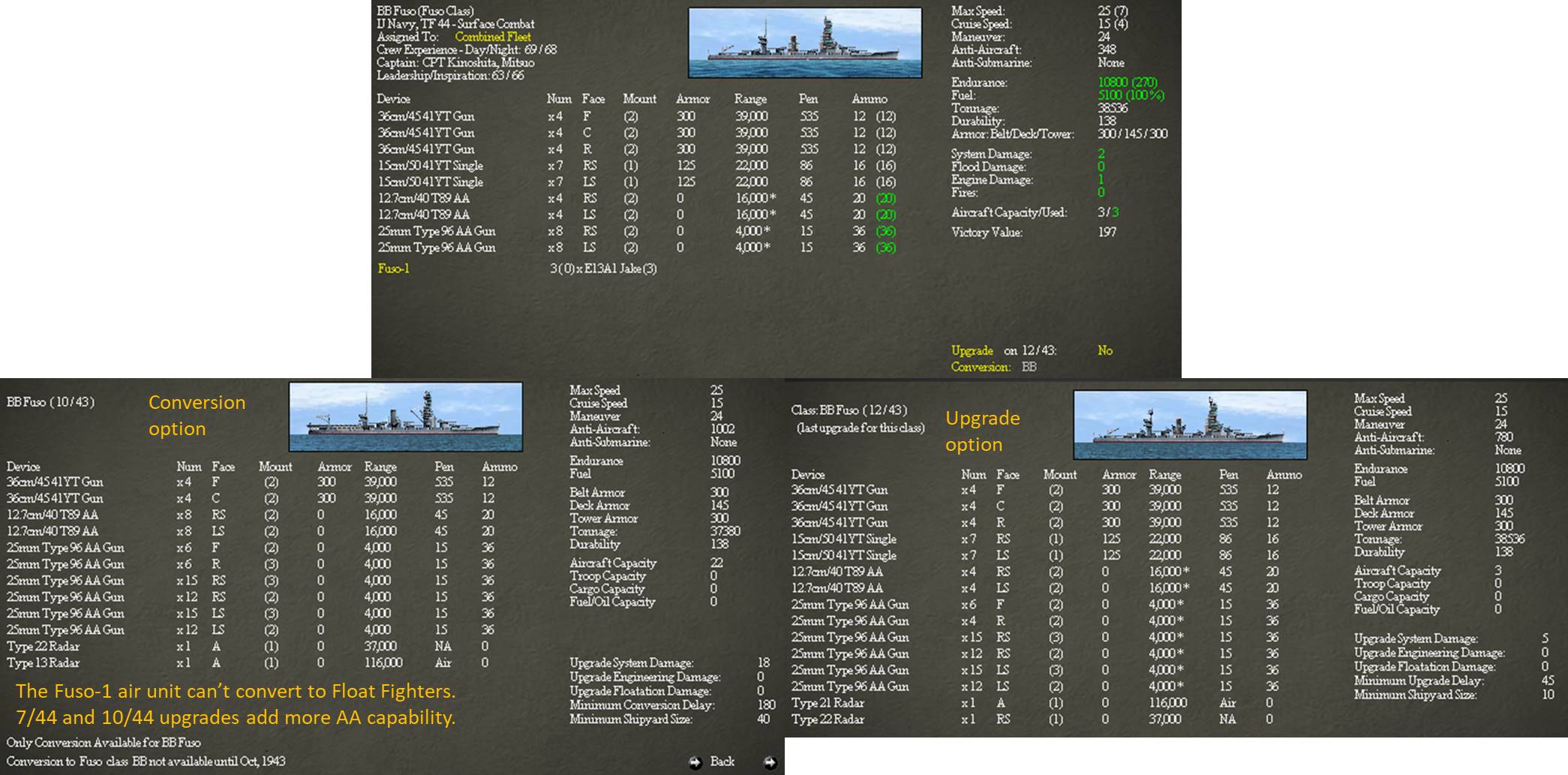Click the arrow icon left of Back
This screenshot has height=775, width=1568.
pos(695,762)
